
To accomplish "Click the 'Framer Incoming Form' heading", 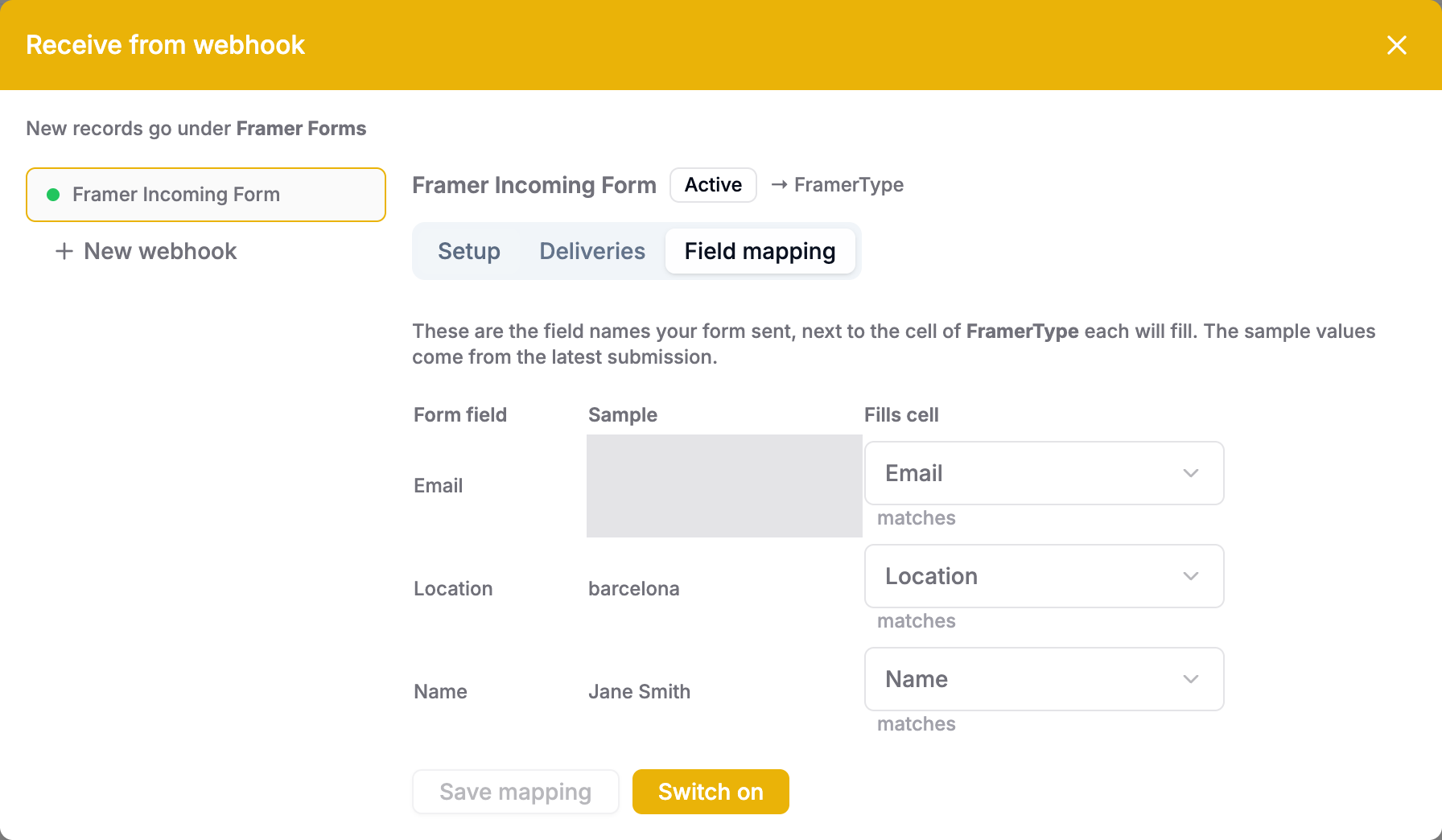I will click(534, 185).
